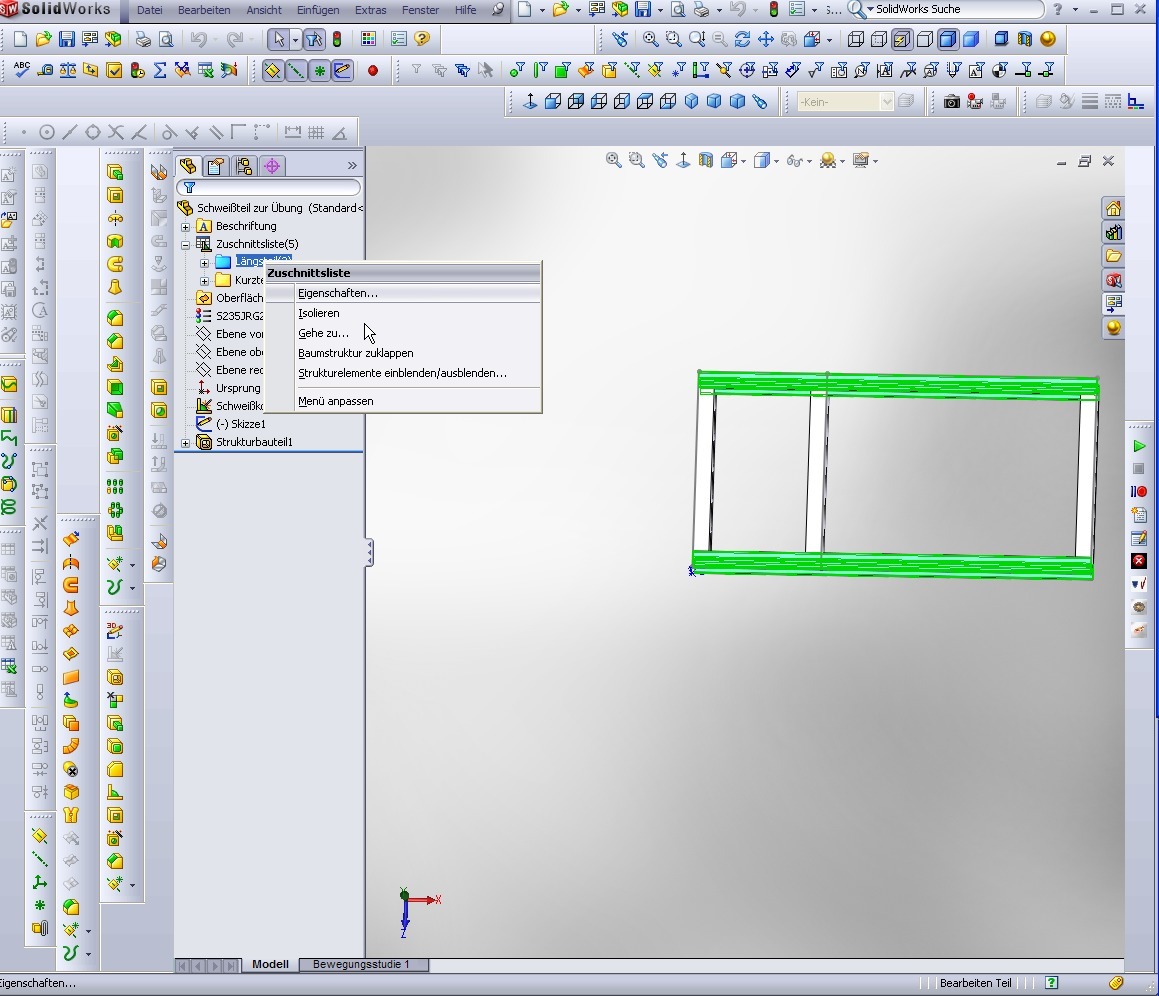Click the Section View icon in the viewport toolbar
The image size is (1159, 996).
[x=706, y=160]
